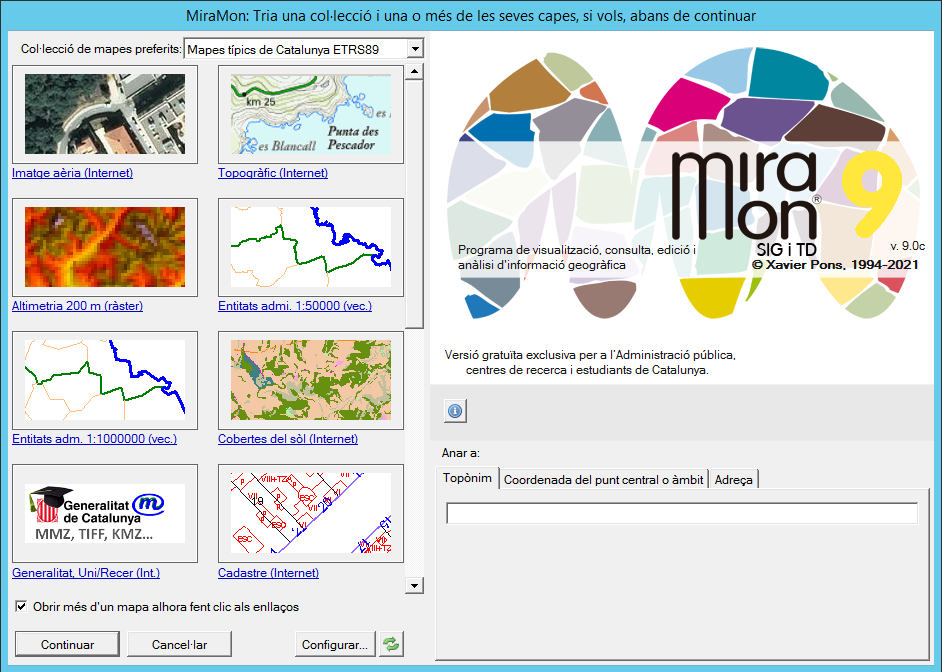Viewport: 942px width, 672px height.
Task: Click the toponym text input field
Action: (x=682, y=513)
